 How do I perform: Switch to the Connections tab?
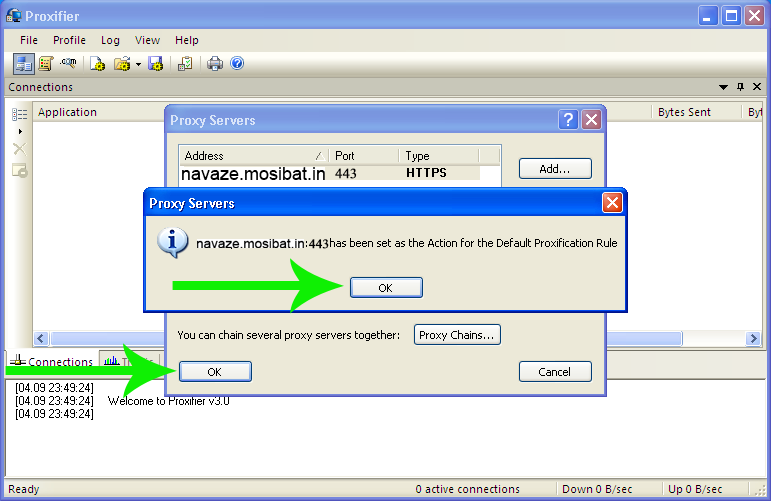click(x=52, y=361)
